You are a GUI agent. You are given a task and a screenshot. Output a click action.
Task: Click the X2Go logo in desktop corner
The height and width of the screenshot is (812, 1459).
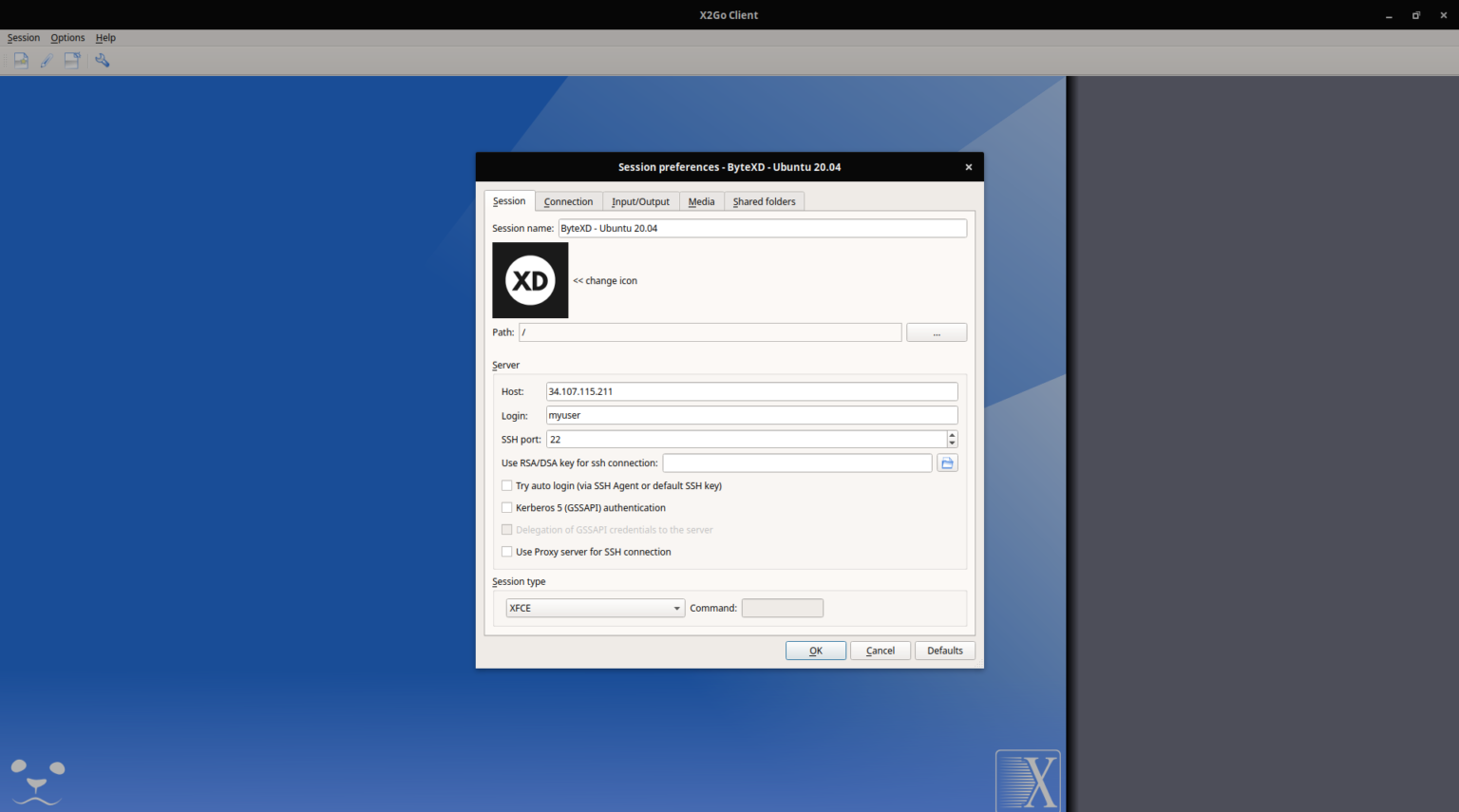1028,781
